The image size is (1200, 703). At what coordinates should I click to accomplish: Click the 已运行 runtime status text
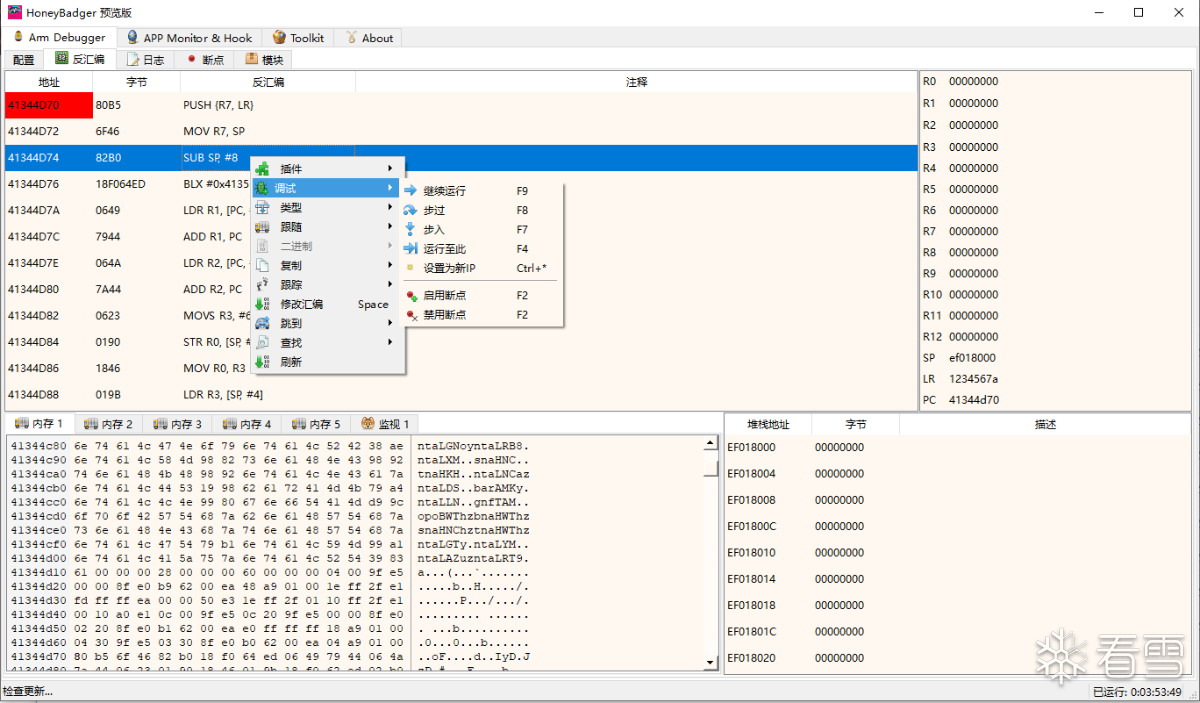1137,692
